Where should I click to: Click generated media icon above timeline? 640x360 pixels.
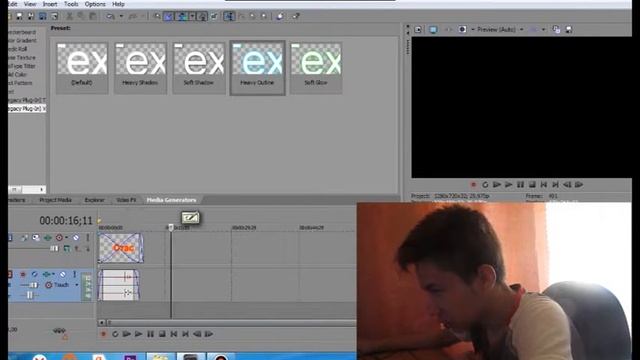[x=190, y=217]
